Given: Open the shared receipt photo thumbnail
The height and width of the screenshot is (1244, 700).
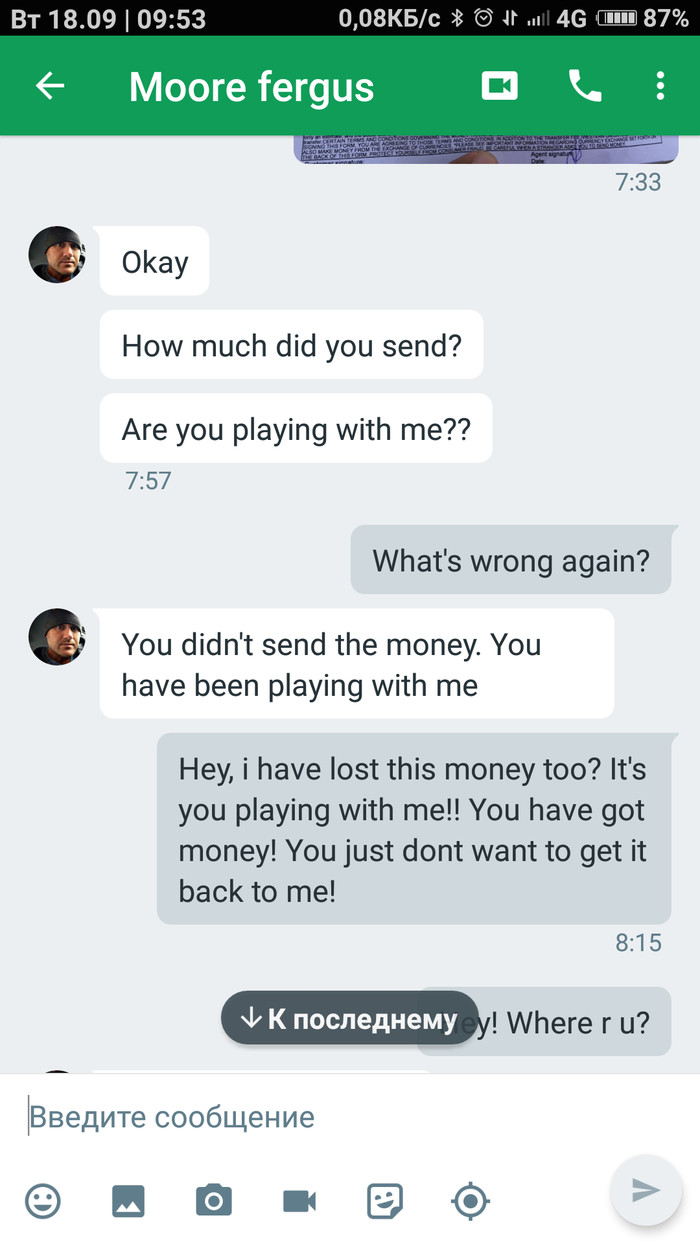Looking at the screenshot, I should tap(486, 148).
